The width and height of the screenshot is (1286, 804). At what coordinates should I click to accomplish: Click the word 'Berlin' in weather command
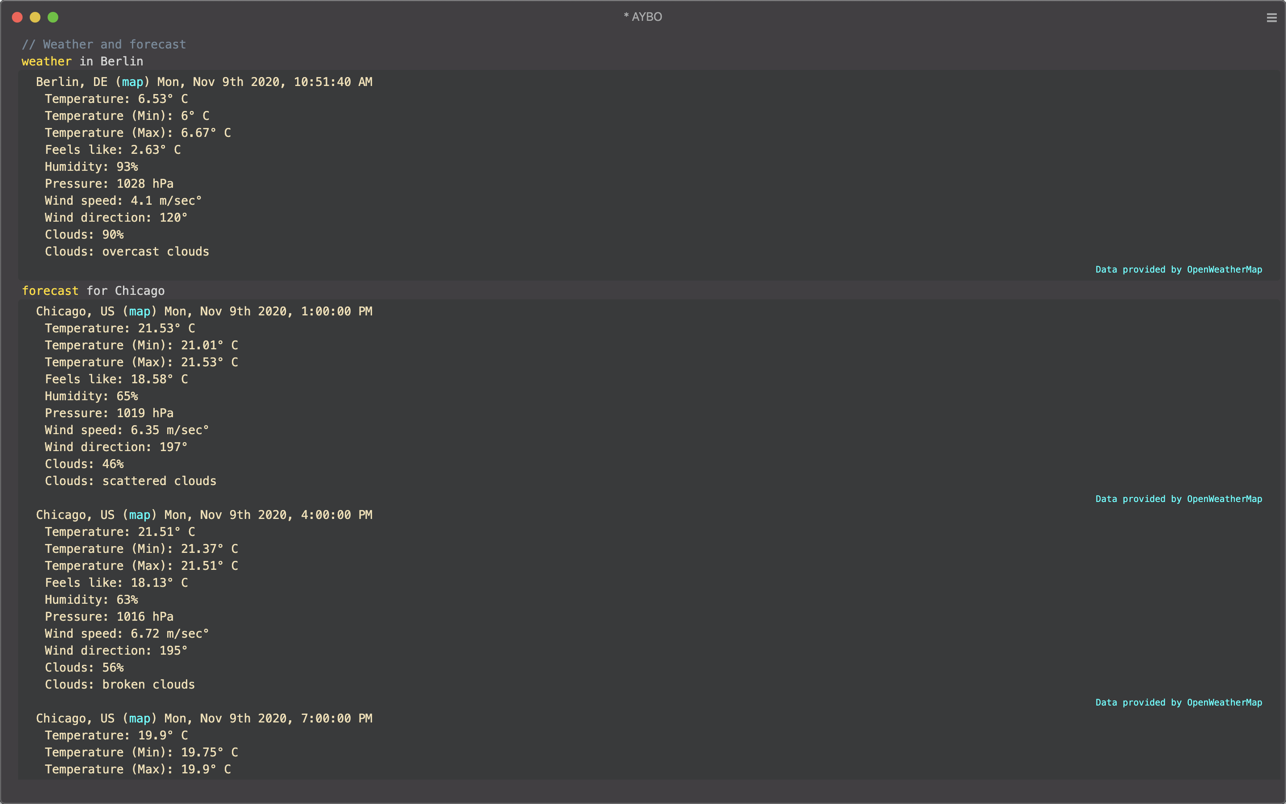pos(121,61)
